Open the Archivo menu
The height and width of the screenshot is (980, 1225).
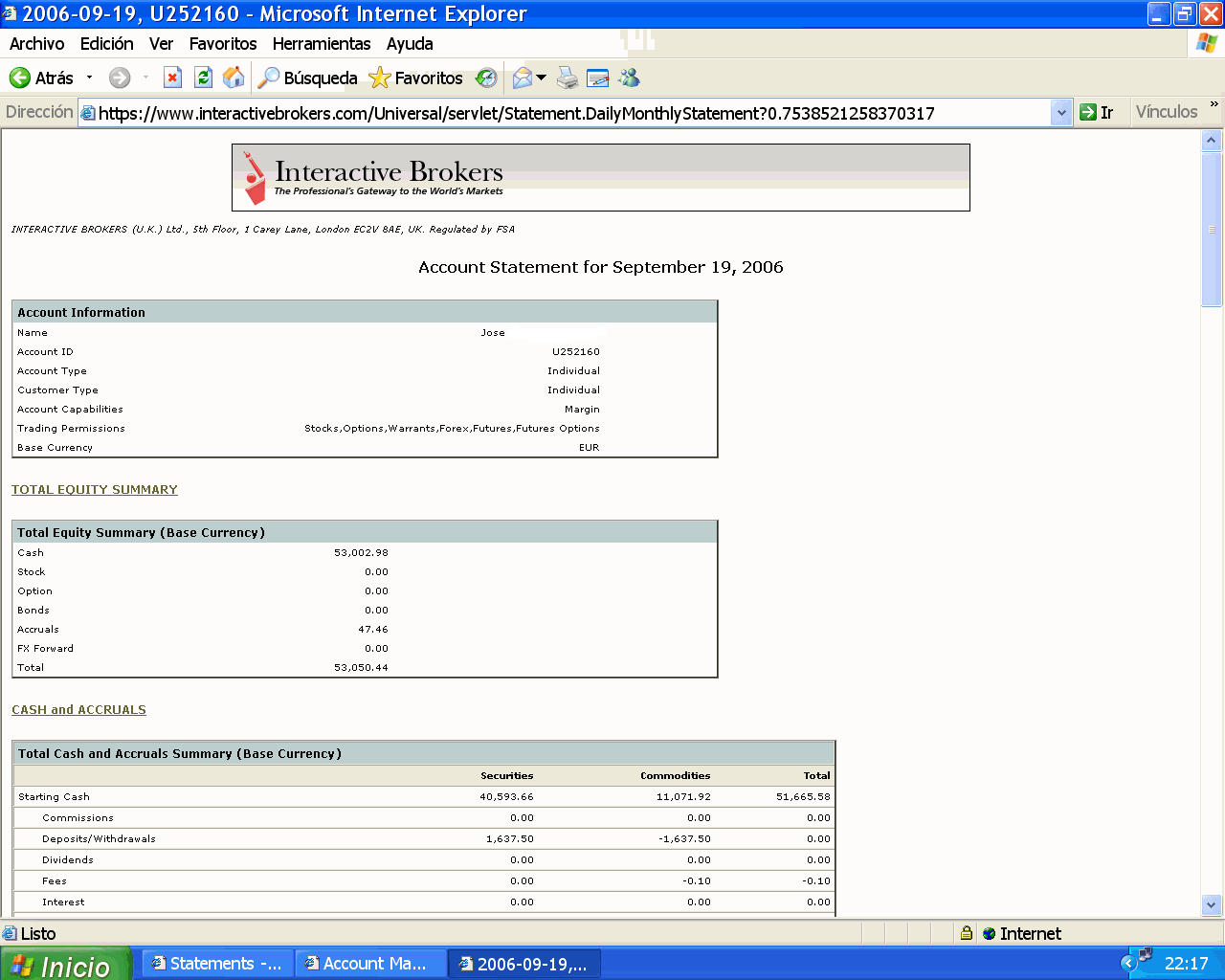tap(36, 44)
